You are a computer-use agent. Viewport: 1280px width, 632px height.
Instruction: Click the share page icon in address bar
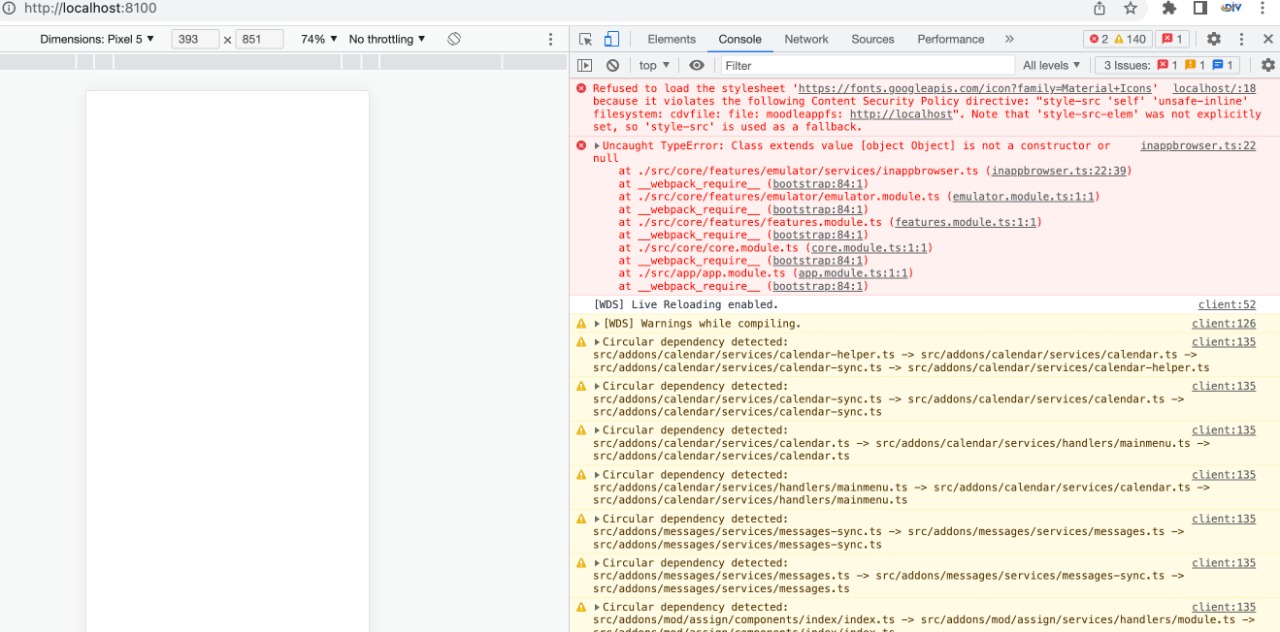tap(1099, 8)
